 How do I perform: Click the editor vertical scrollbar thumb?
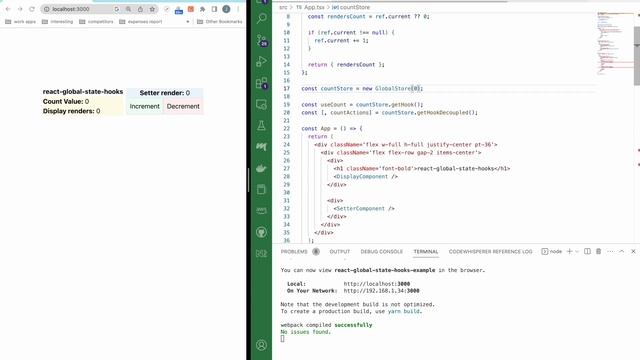tap(637, 56)
